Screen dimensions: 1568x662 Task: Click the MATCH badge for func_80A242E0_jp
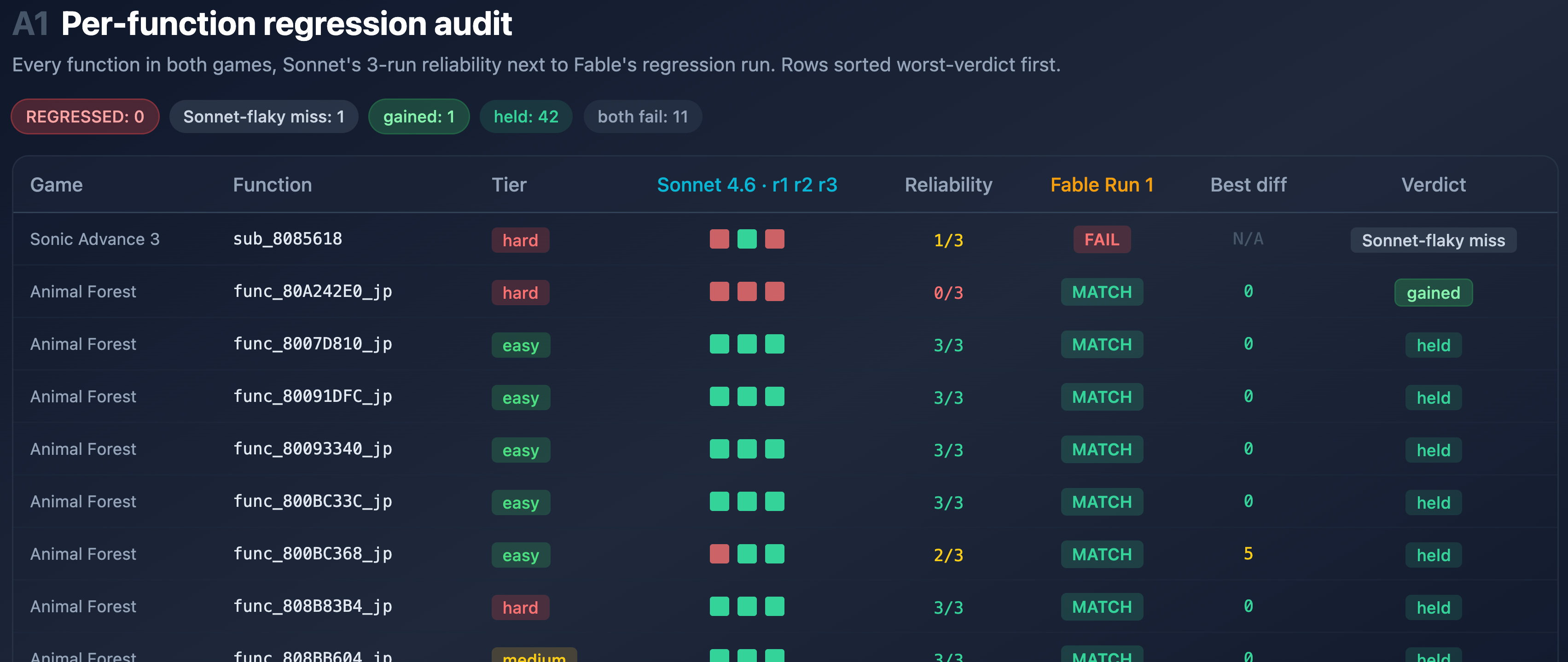1102,291
